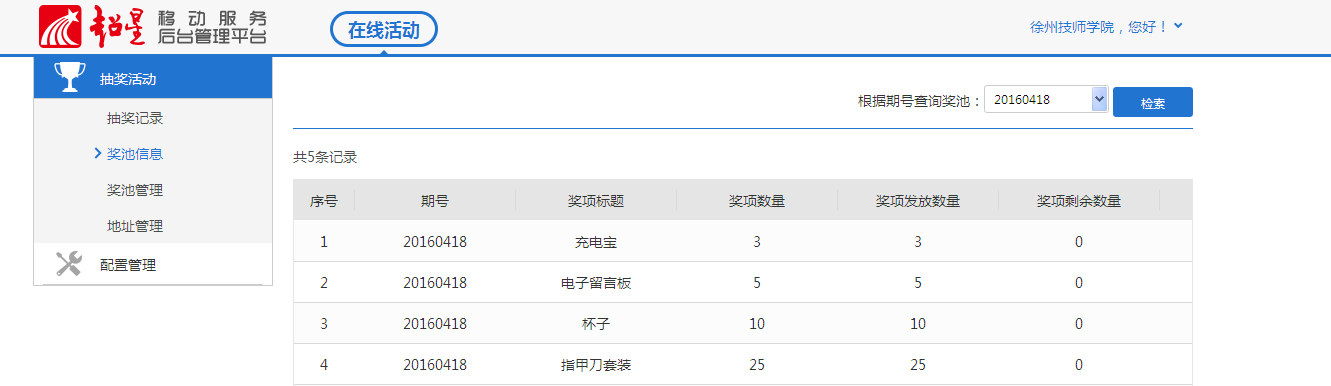Screen dimensions: 1331x386
Task: Click the 指甲刀套装 row title cell
Action: (x=596, y=365)
